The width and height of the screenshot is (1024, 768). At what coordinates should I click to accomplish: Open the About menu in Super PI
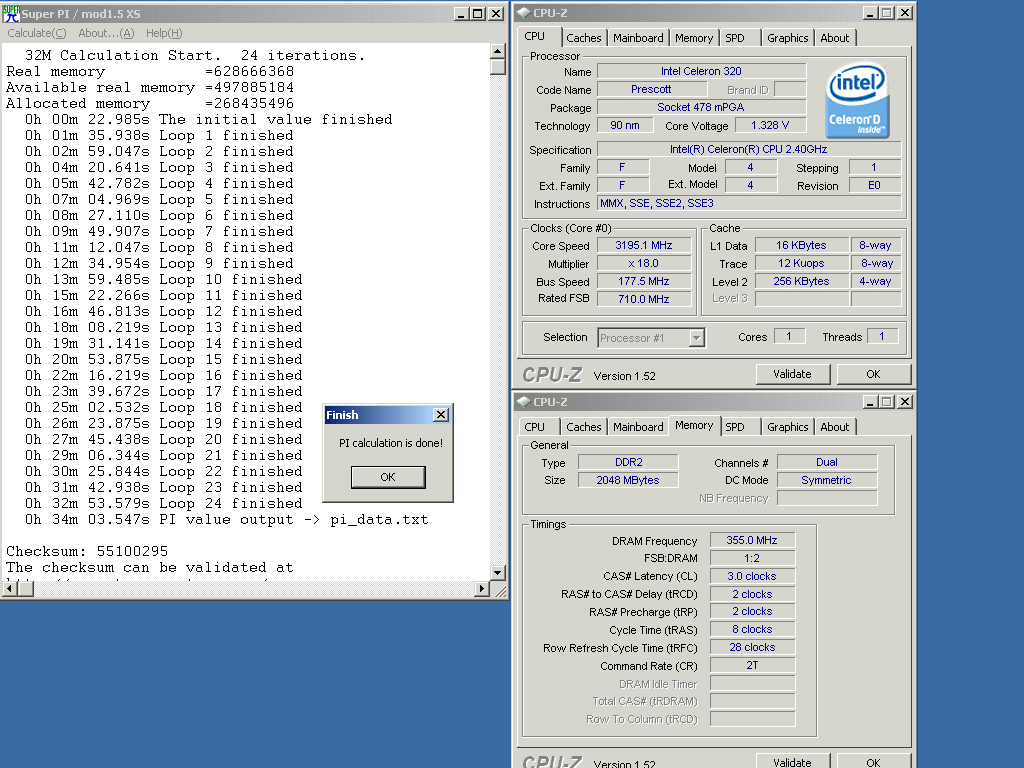click(x=106, y=33)
